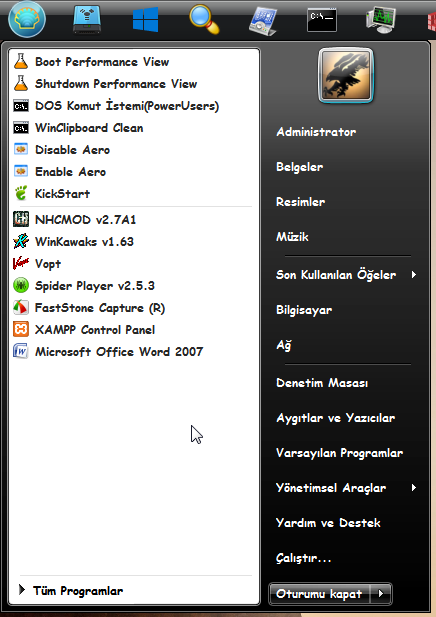Image resolution: width=436 pixels, height=617 pixels.
Task: Click the WinClipboard Clean console icon
Action: [21, 128]
